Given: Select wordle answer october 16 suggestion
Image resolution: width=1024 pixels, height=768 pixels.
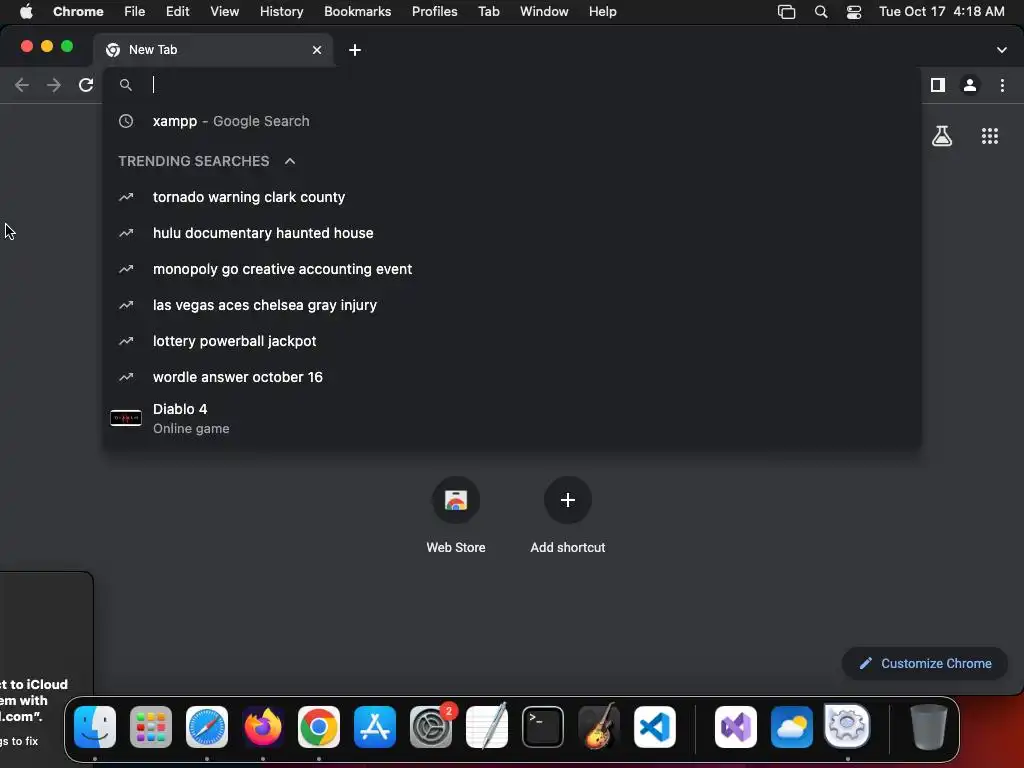Looking at the screenshot, I should 511,377.
